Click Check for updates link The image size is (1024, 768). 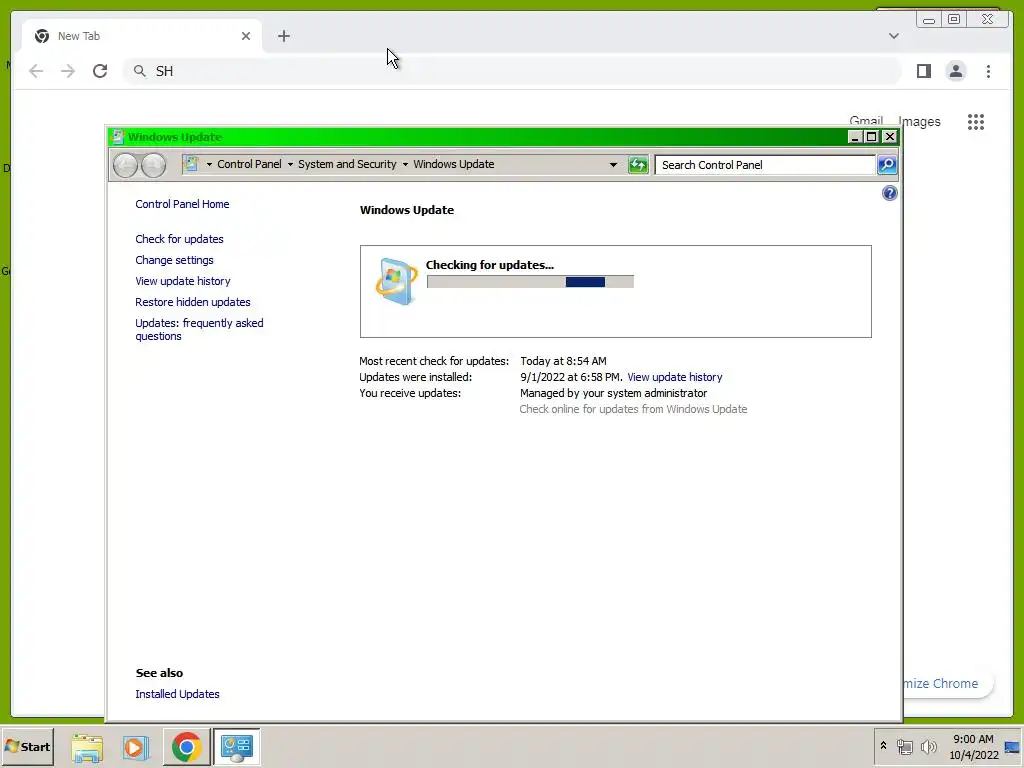coord(180,240)
